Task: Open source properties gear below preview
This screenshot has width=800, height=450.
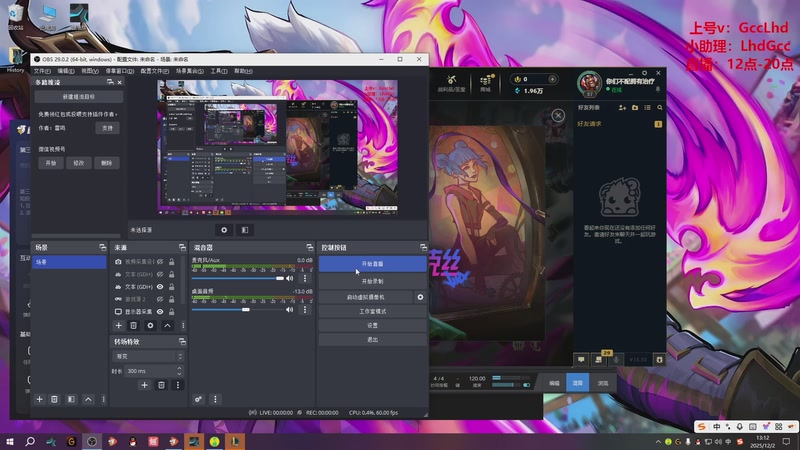Action: click(224, 230)
